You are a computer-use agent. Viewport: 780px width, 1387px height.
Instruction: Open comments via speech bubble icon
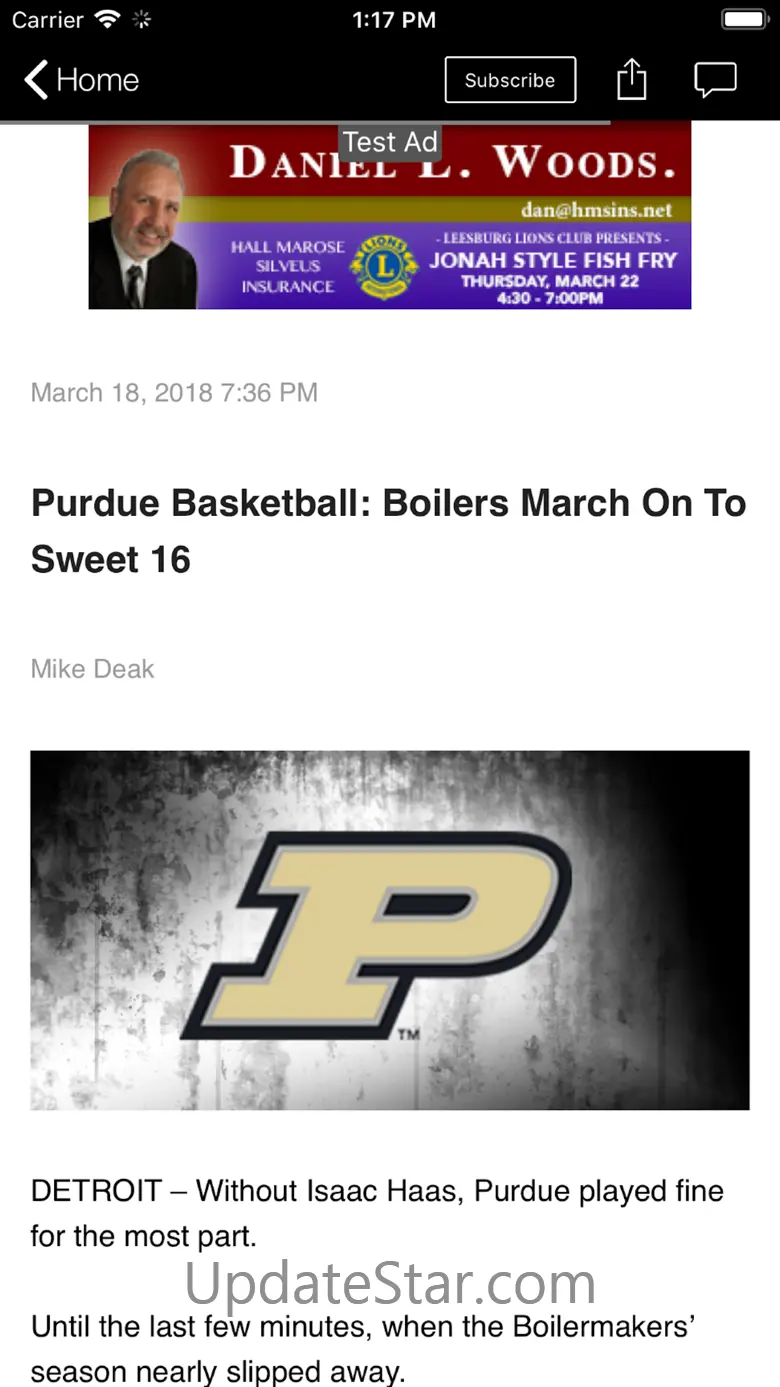tap(715, 80)
